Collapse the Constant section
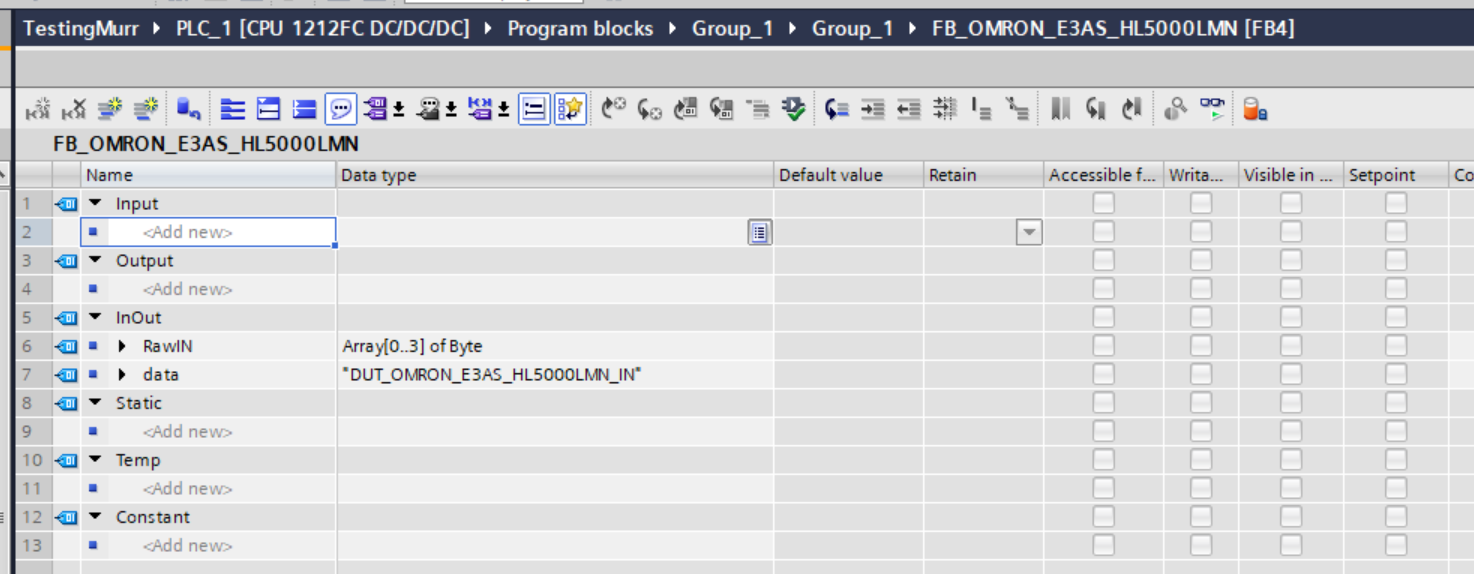Viewport: 1474px width, 574px height. tap(95, 517)
